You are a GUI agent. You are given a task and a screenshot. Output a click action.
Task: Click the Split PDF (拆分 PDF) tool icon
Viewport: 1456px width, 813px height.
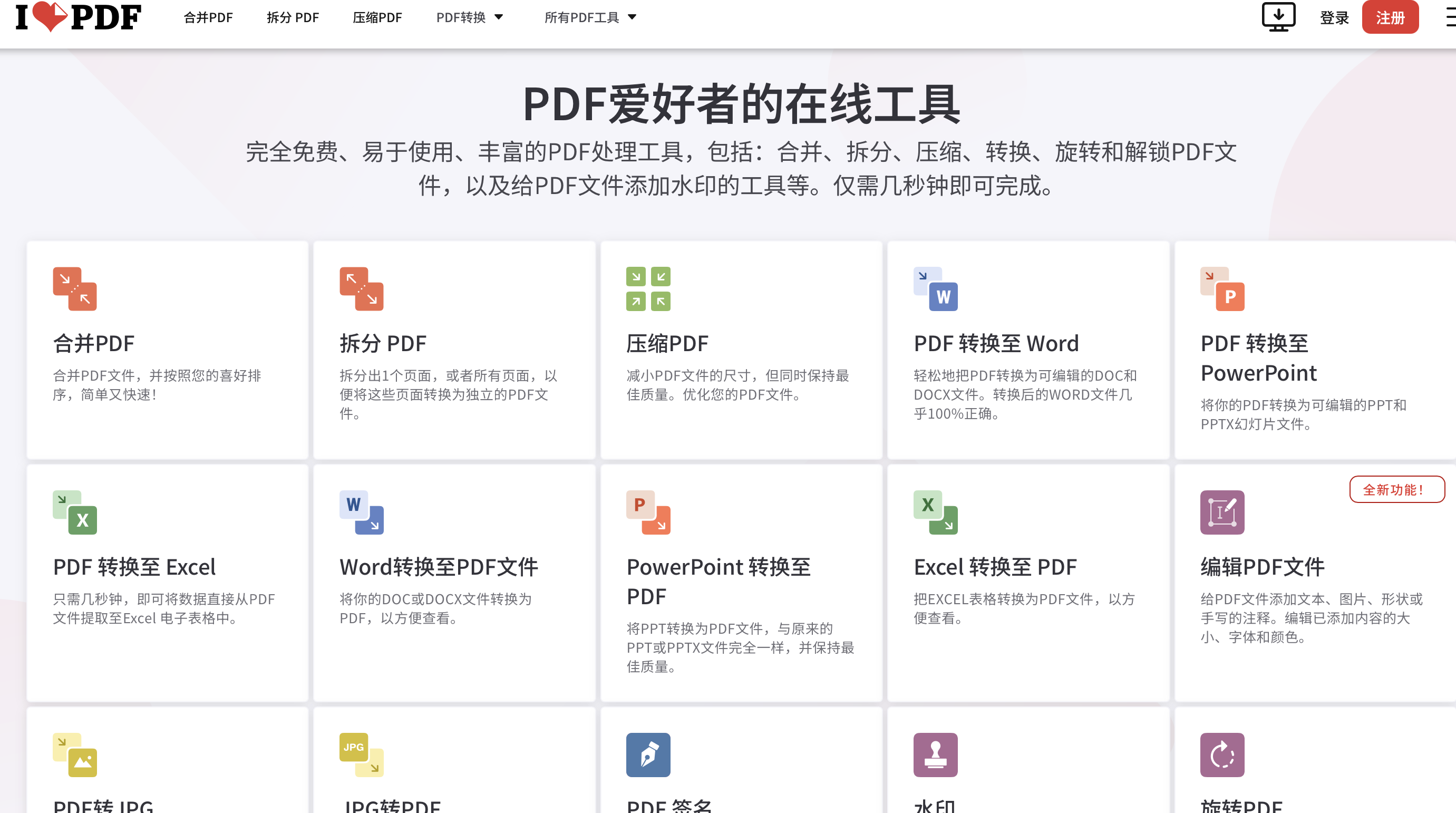(361, 289)
